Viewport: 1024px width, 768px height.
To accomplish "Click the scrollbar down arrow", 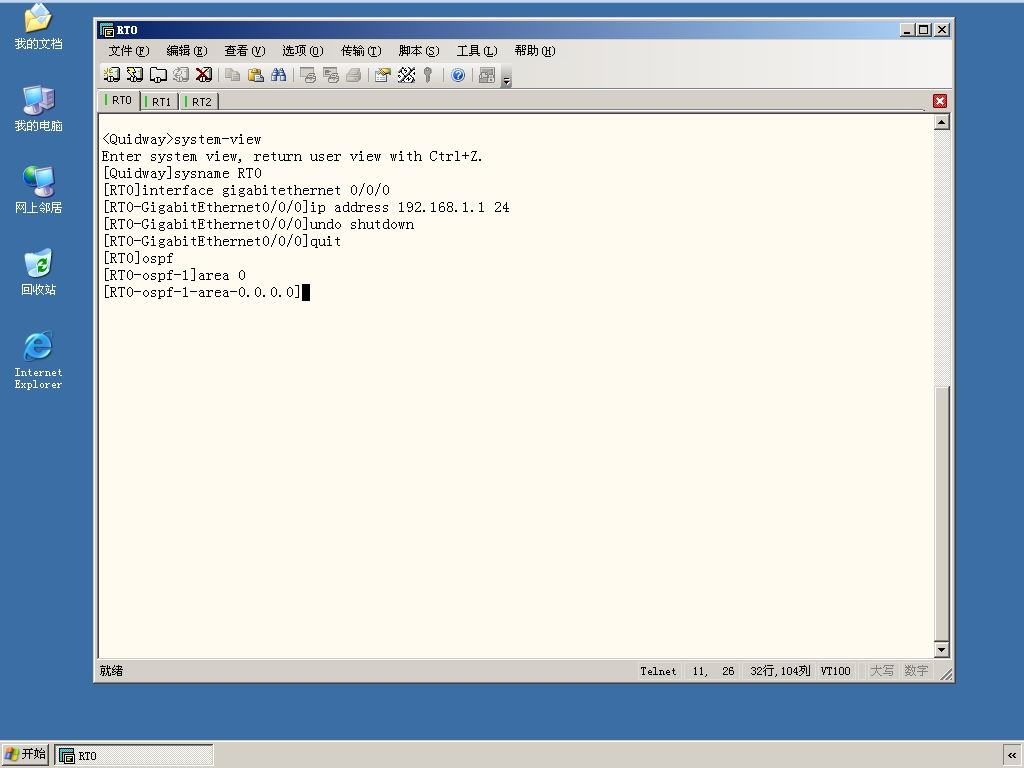I will click(x=941, y=649).
